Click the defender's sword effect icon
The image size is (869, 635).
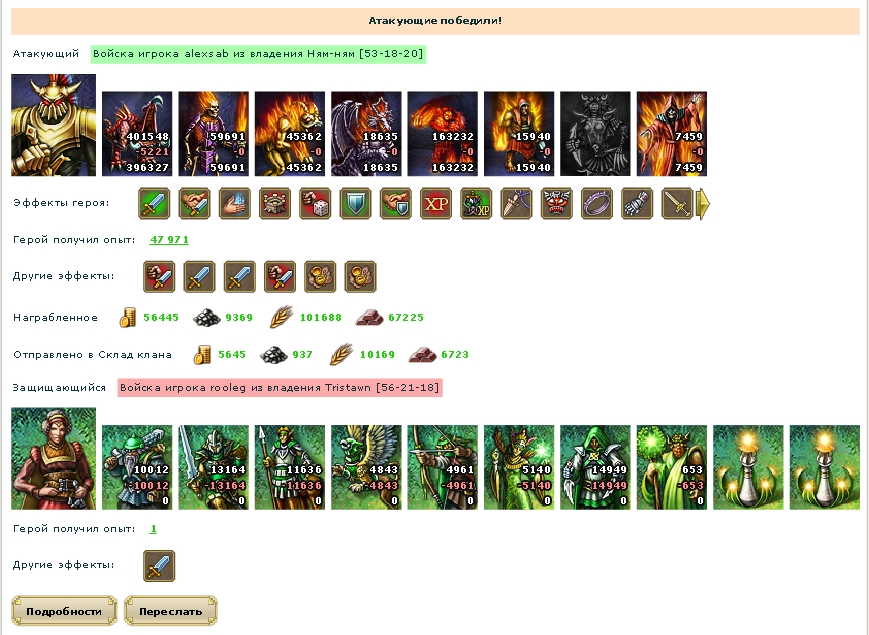(159, 566)
